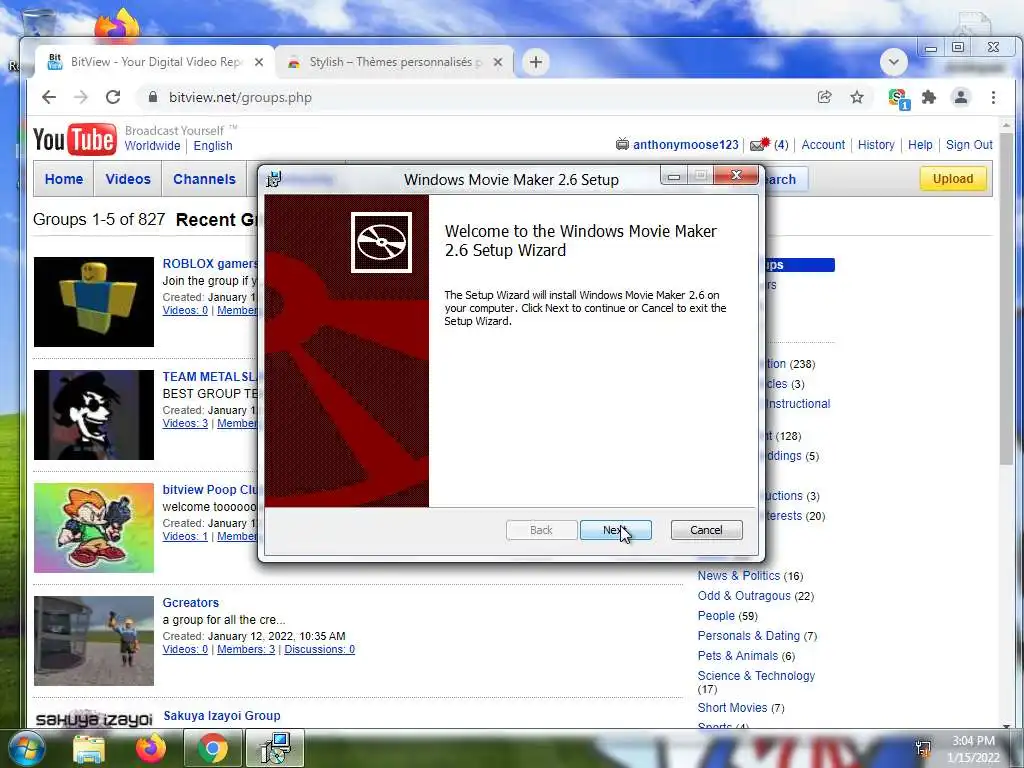The image size is (1024, 768).
Task: Open the Chrome extensions puzzle icon
Action: coord(929,97)
